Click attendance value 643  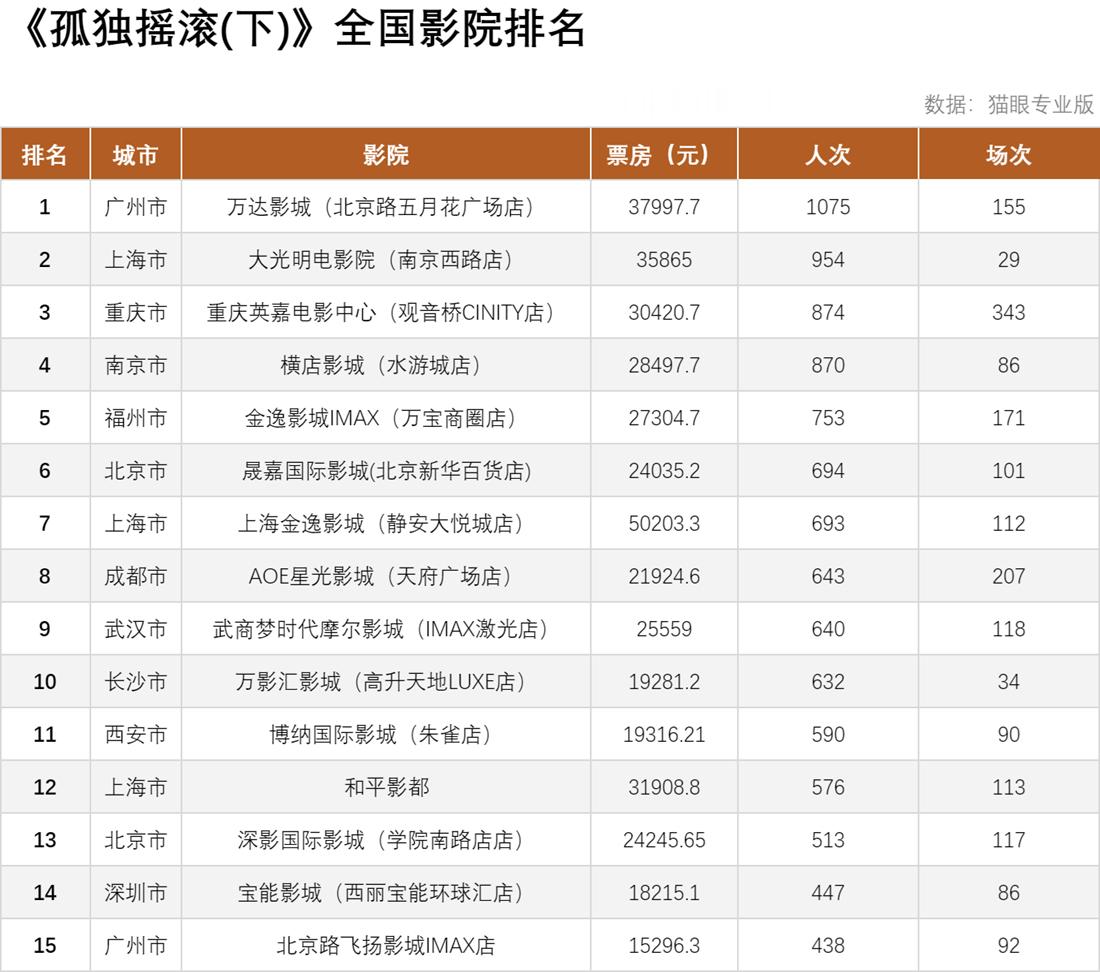(828, 576)
